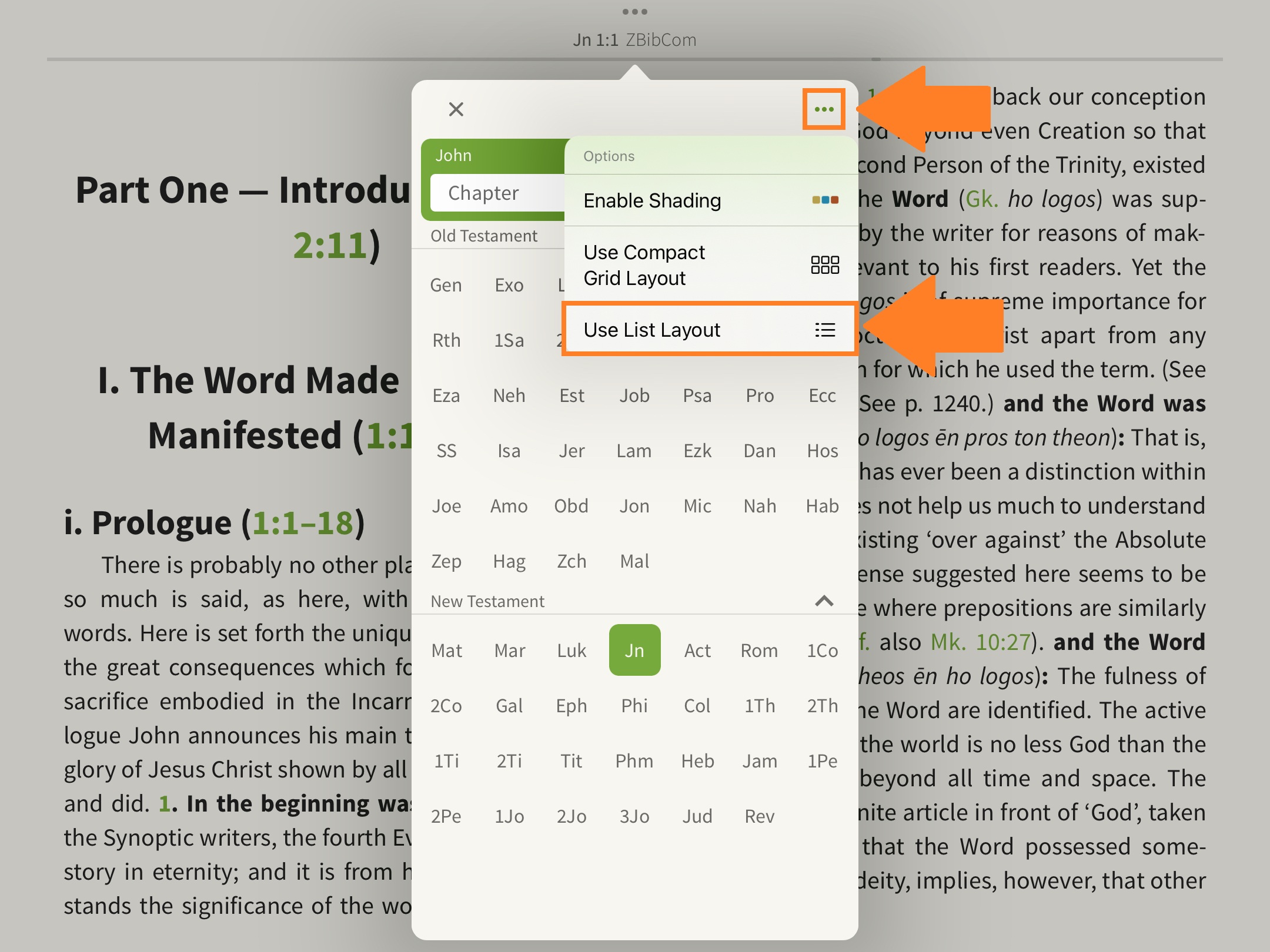This screenshot has height=952, width=1270.
Task: Select Psa from the Old Testament books
Action: click(697, 395)
